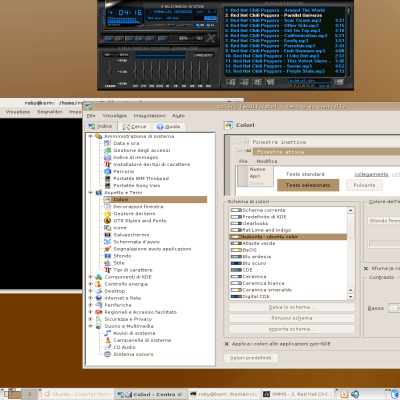Click Valori predefiniti button
This screenshot has height=400, width=400.
tap(251, 358)
